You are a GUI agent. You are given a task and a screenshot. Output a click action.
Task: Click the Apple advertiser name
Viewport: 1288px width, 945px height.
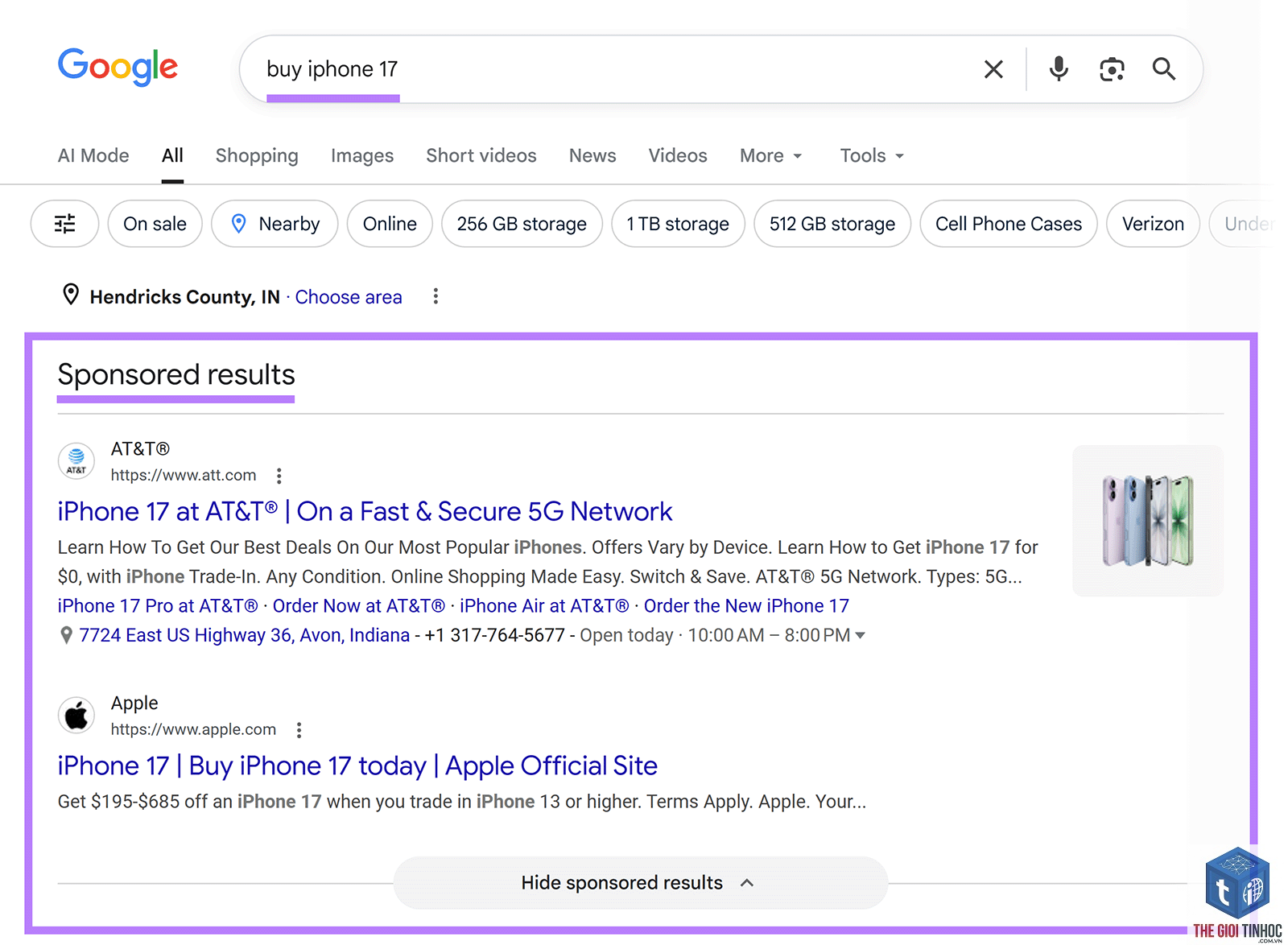(134, 704)
